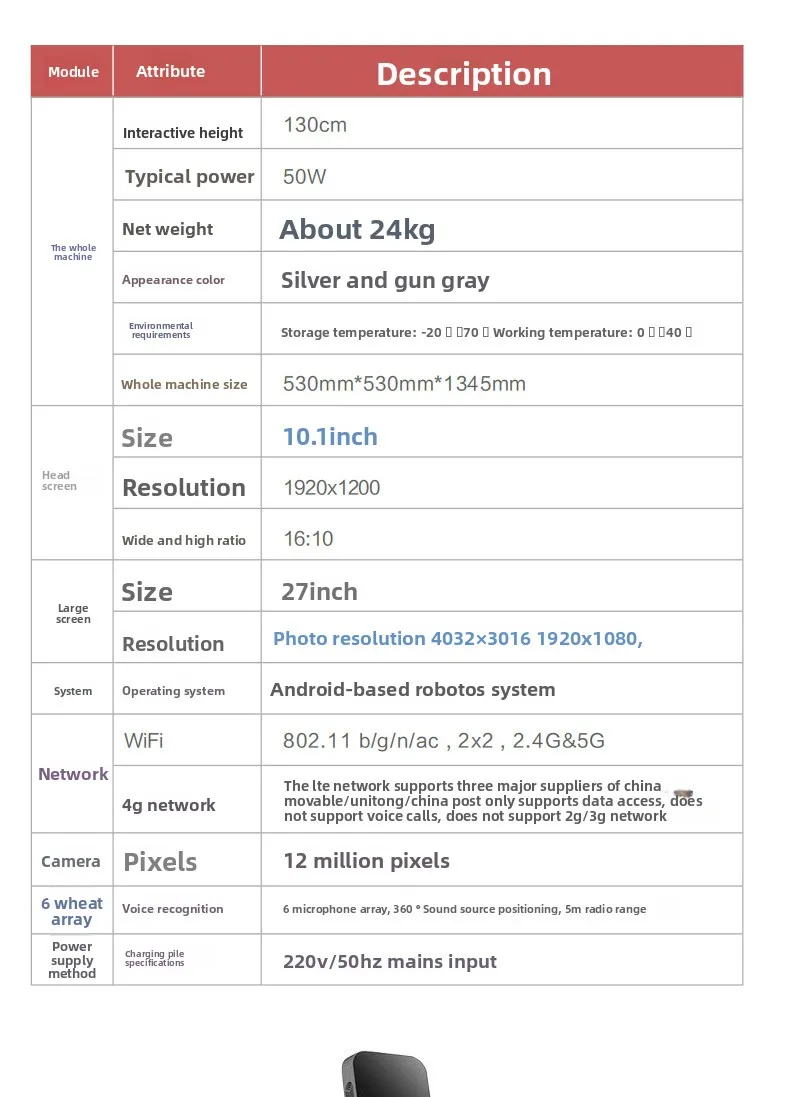
Task: Click the Silver and gun gray text
Action: pyautogui.click(x=385, y=281)
